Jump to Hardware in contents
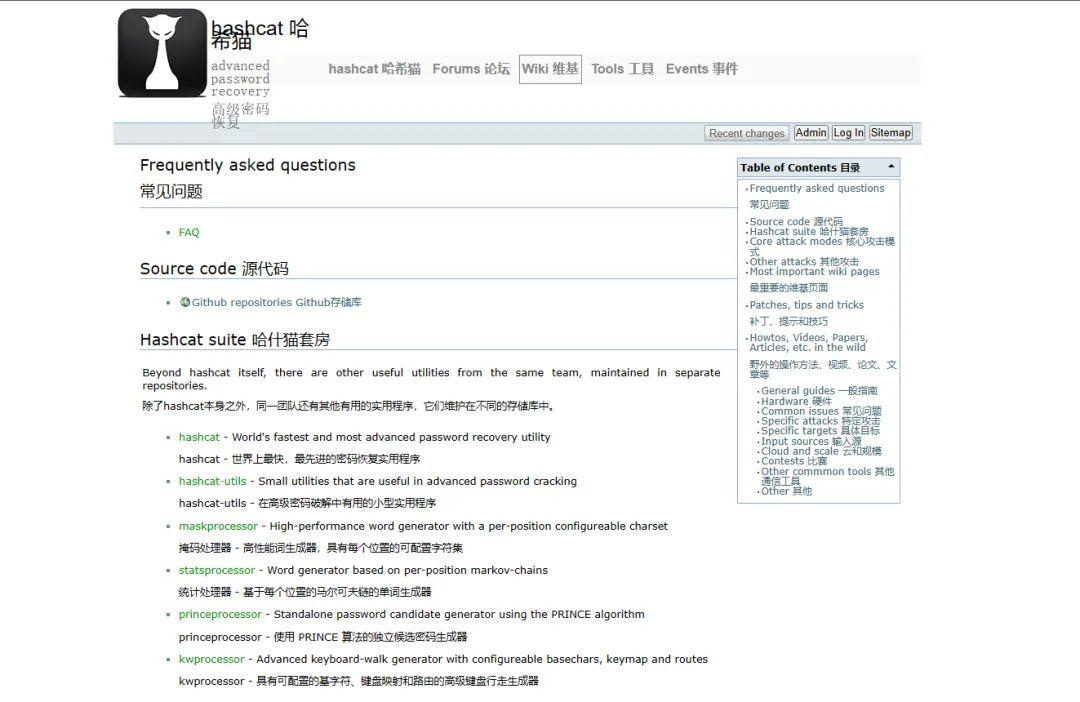 point(796,401)
